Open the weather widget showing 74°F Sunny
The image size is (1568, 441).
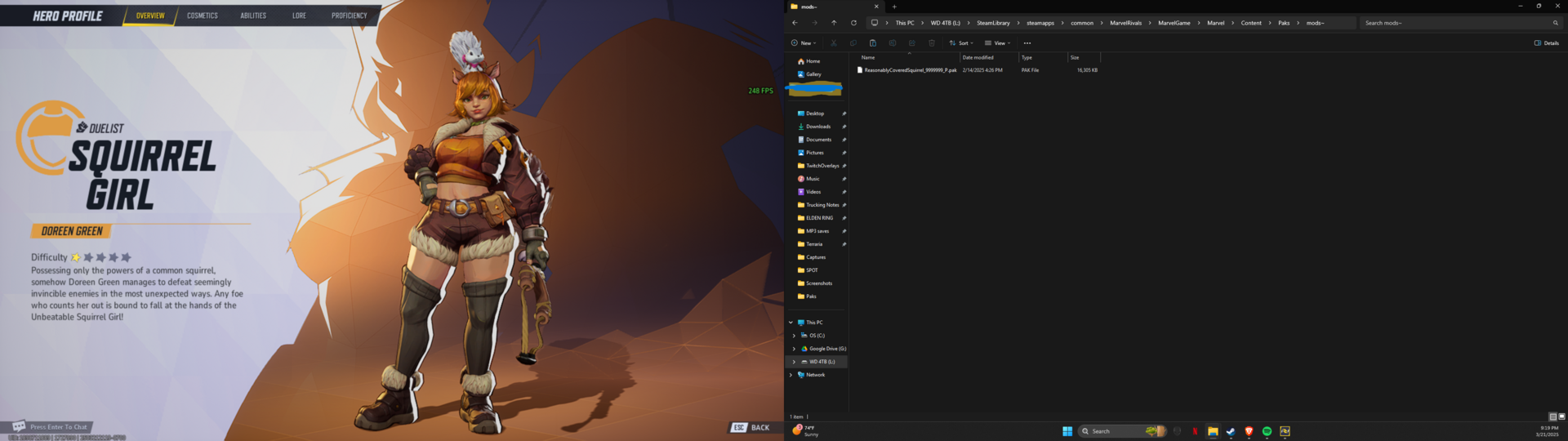pos(805,430)
